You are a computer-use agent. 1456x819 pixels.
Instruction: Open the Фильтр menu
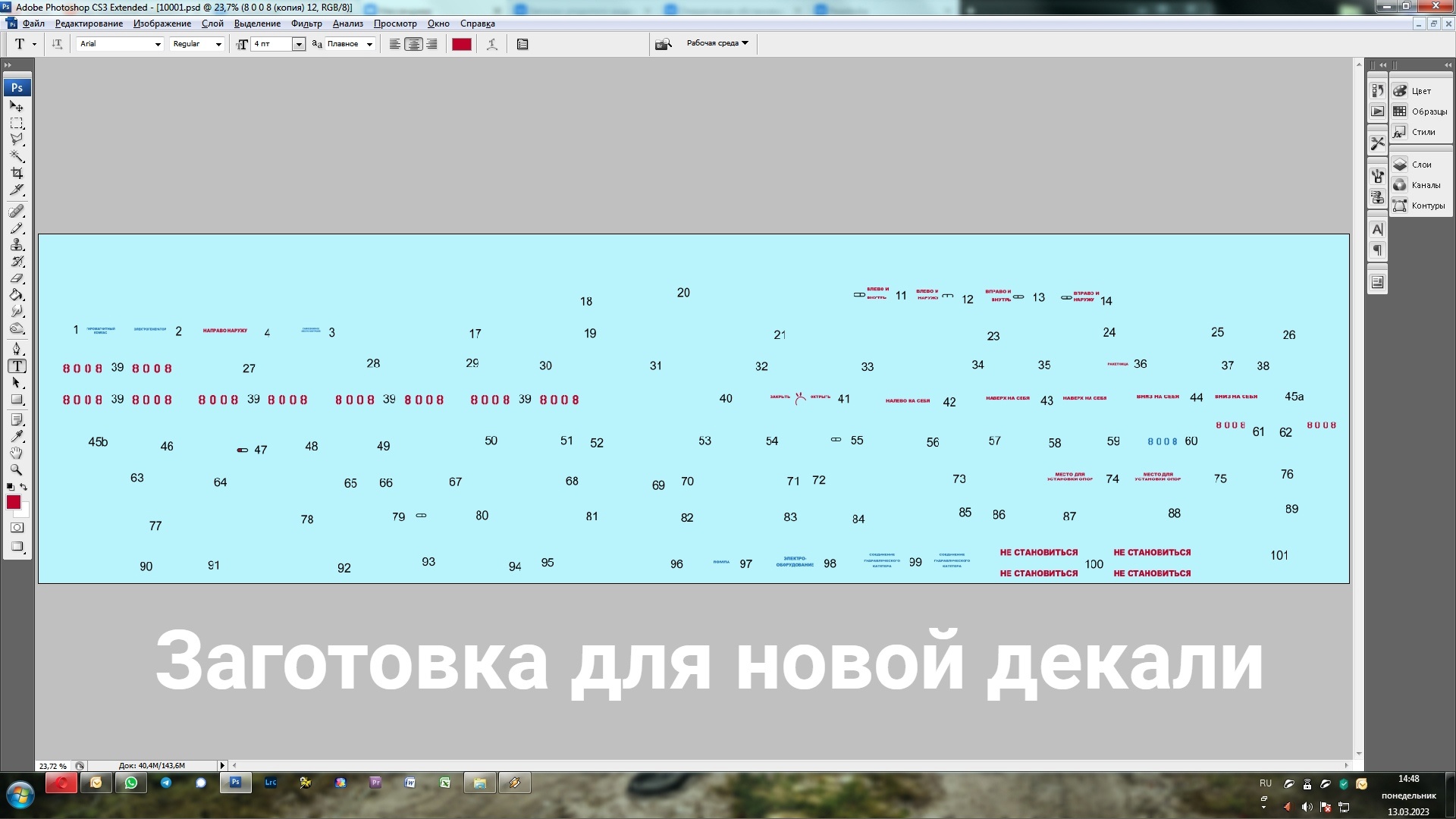pos(306,24)
